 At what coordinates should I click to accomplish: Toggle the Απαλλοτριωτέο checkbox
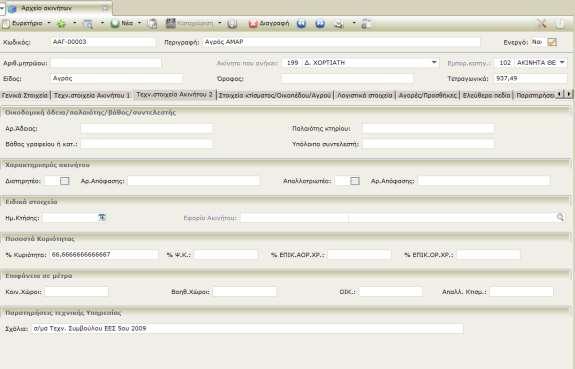coord(355,181)
